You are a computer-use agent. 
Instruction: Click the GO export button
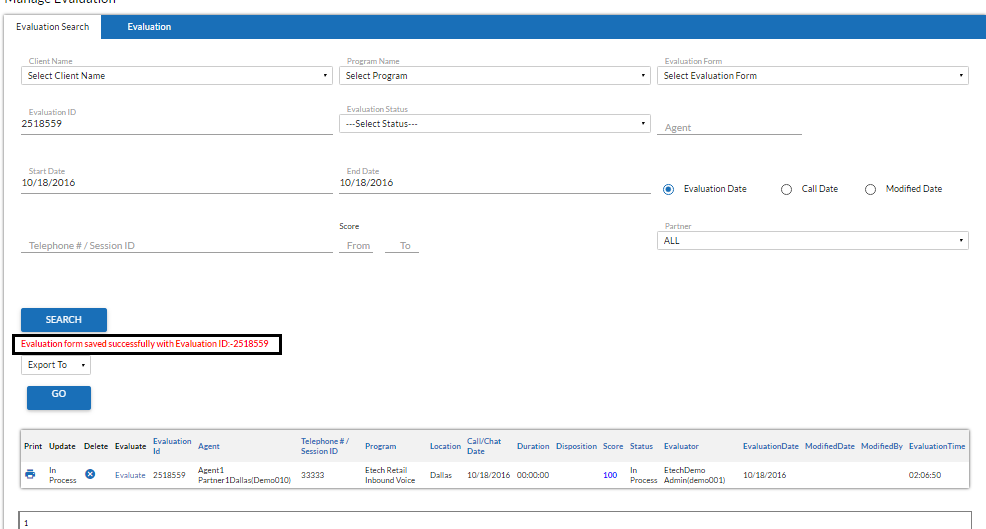click(58, 398)
